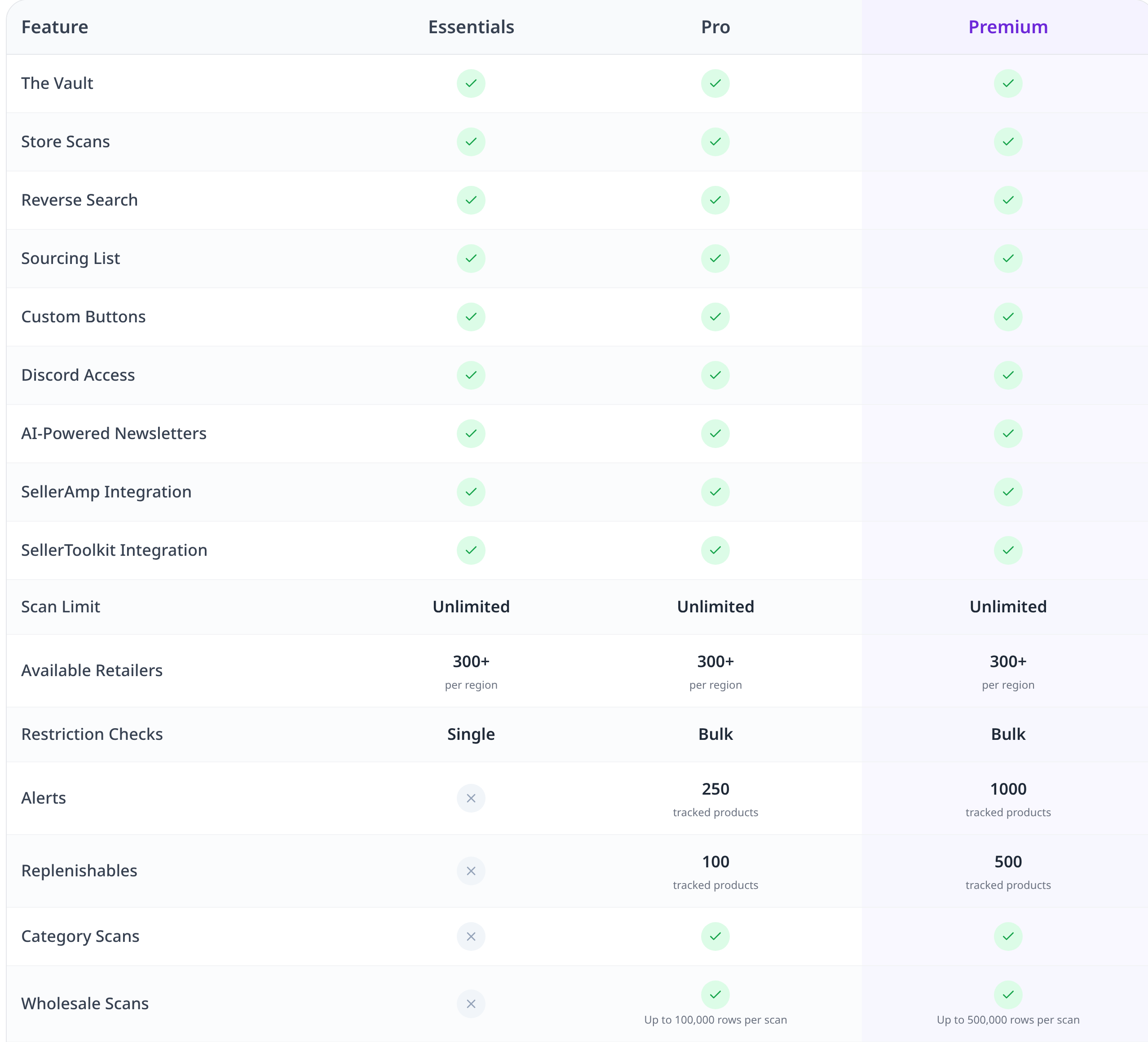Click the Category Scans X icon under Essentials

point(471,936)
